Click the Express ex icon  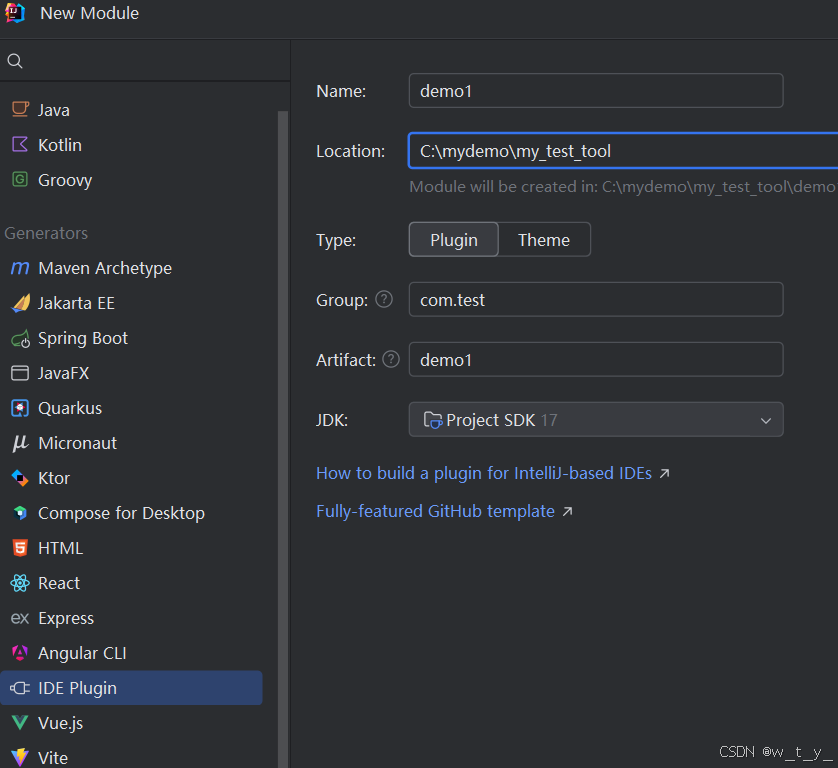[20, 618]
